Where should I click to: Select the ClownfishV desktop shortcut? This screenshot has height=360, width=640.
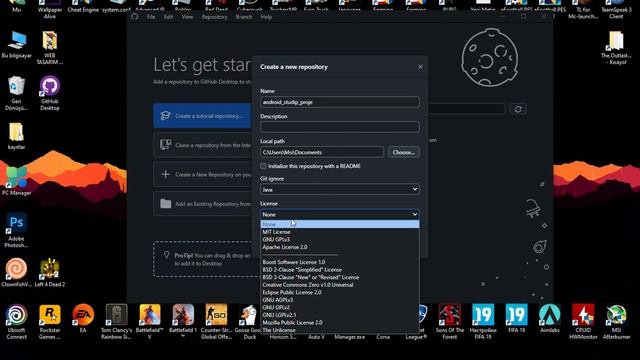pos(16,272)
